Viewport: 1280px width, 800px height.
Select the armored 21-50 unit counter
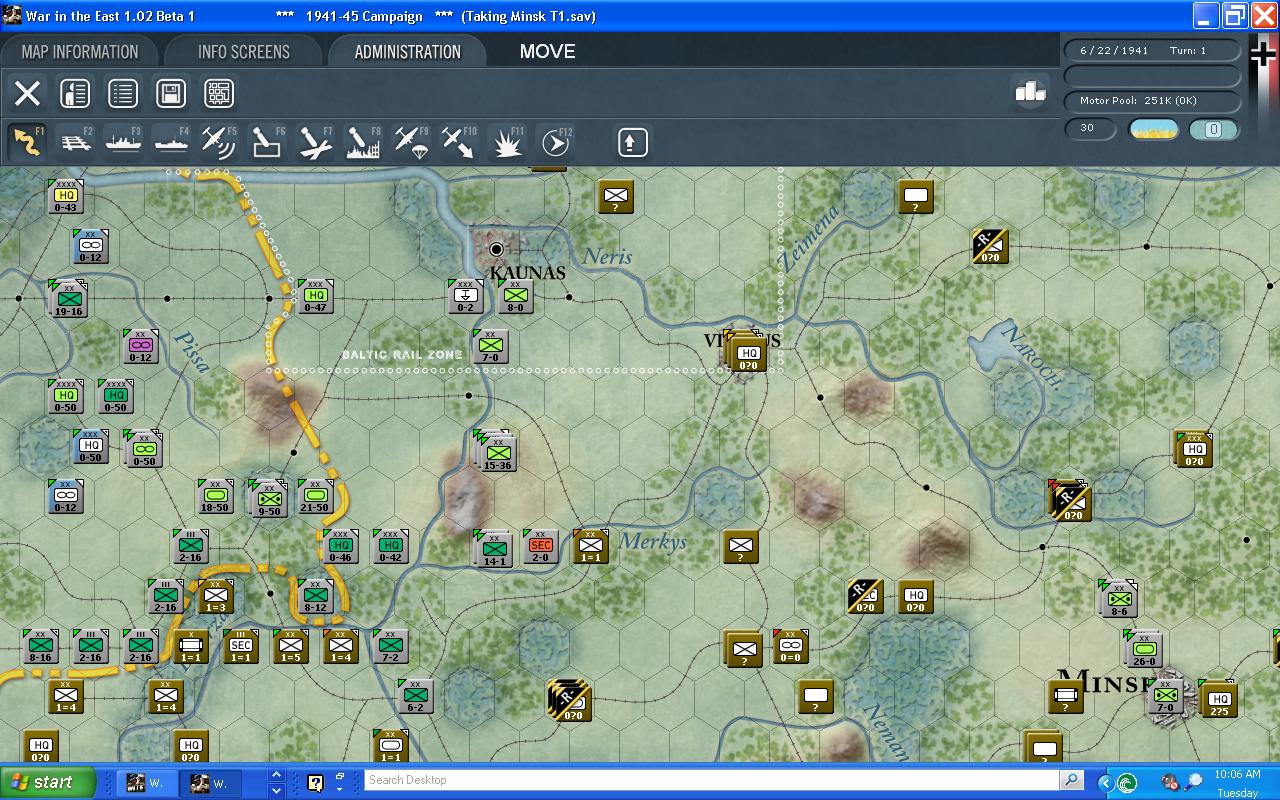(315, 496)
